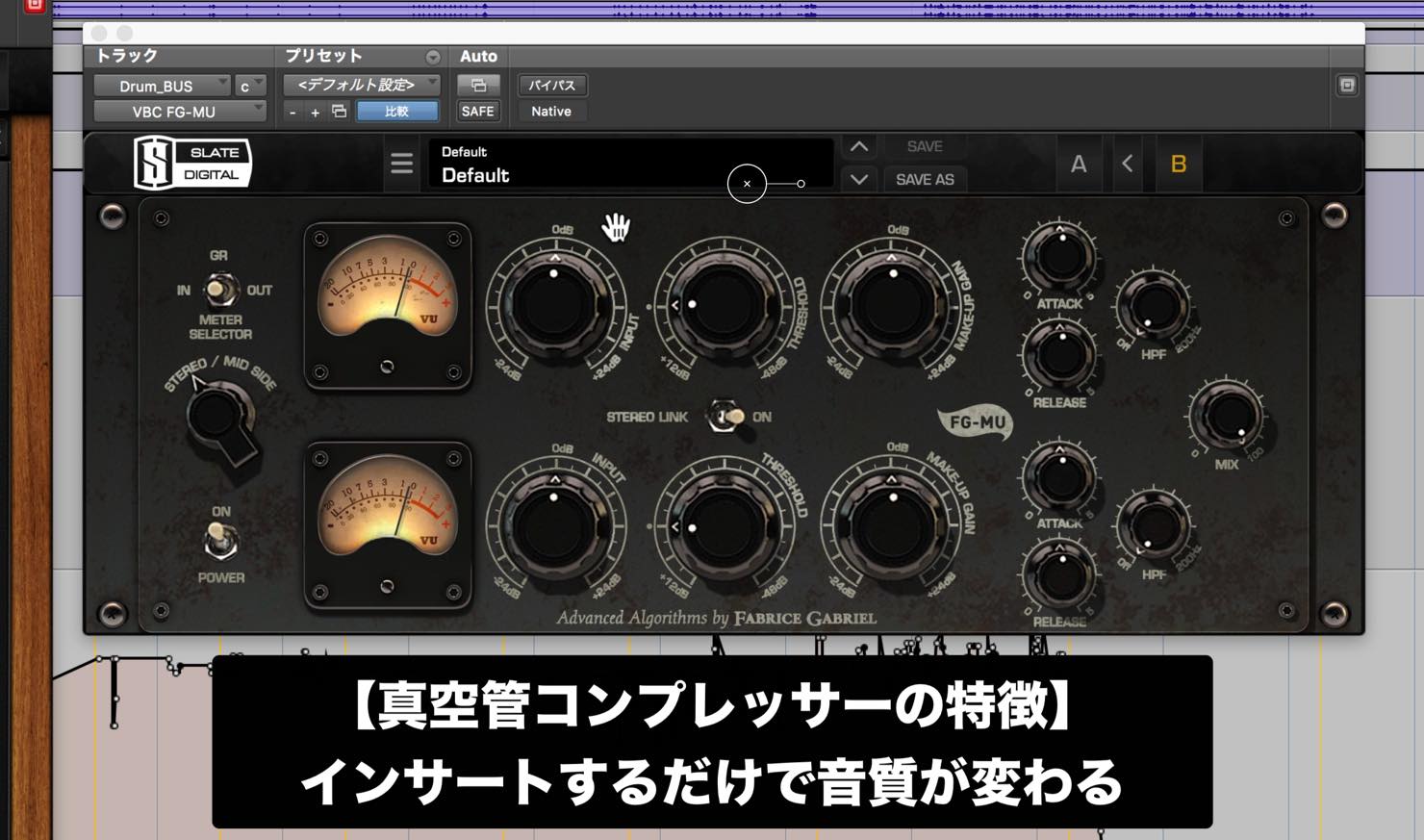
Task: Click the bottom channel INPUT knob
Action: point(554,527)
